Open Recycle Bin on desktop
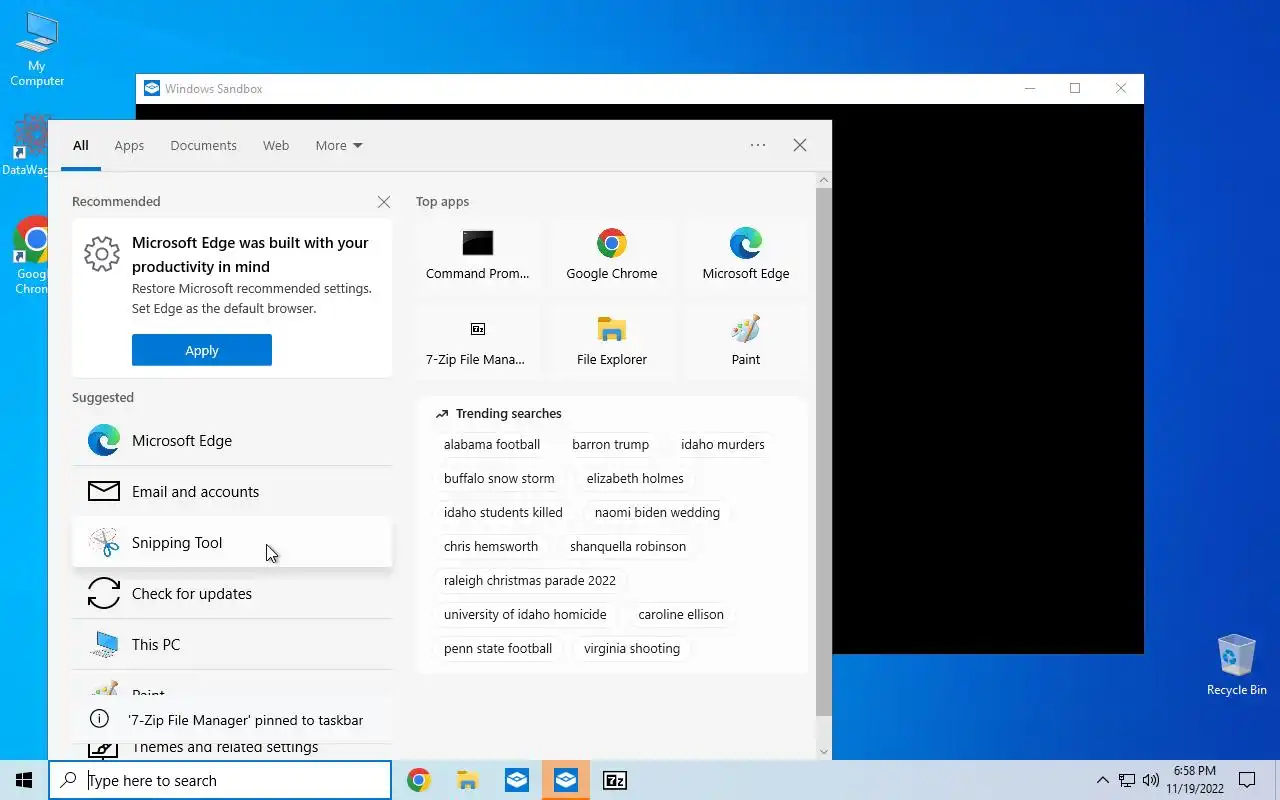The image size is (1280, 800). (x=1237, y=665)
